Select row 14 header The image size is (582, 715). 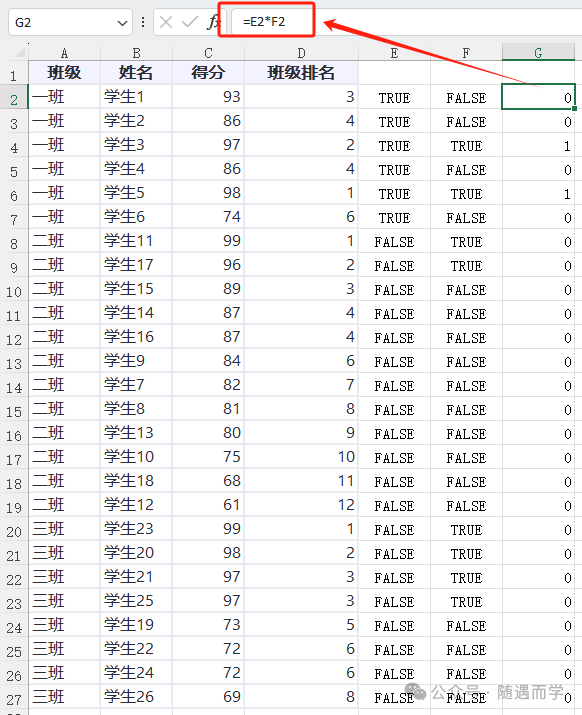point(14,388)
